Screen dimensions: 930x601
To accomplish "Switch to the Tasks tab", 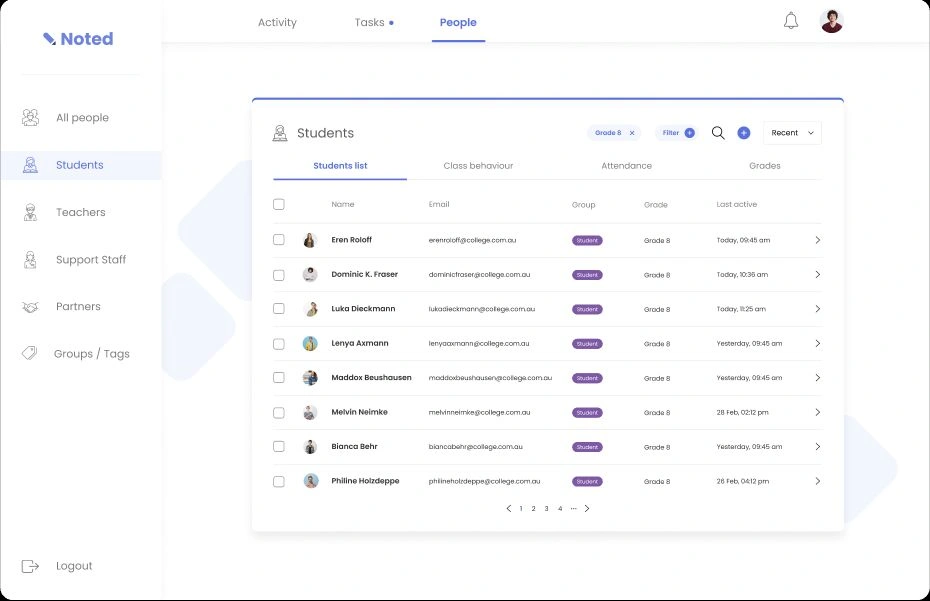I will click(370, 23).
